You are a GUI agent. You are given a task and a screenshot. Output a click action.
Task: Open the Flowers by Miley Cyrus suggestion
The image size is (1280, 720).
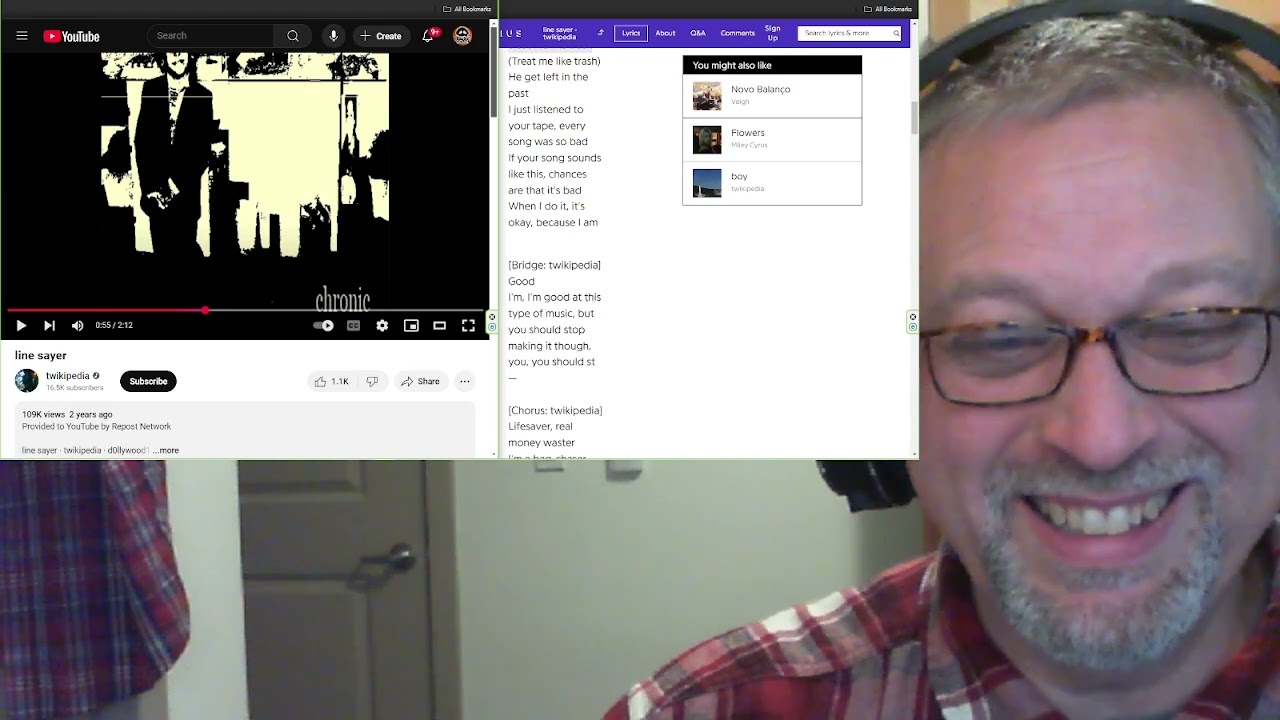(772, 139)
